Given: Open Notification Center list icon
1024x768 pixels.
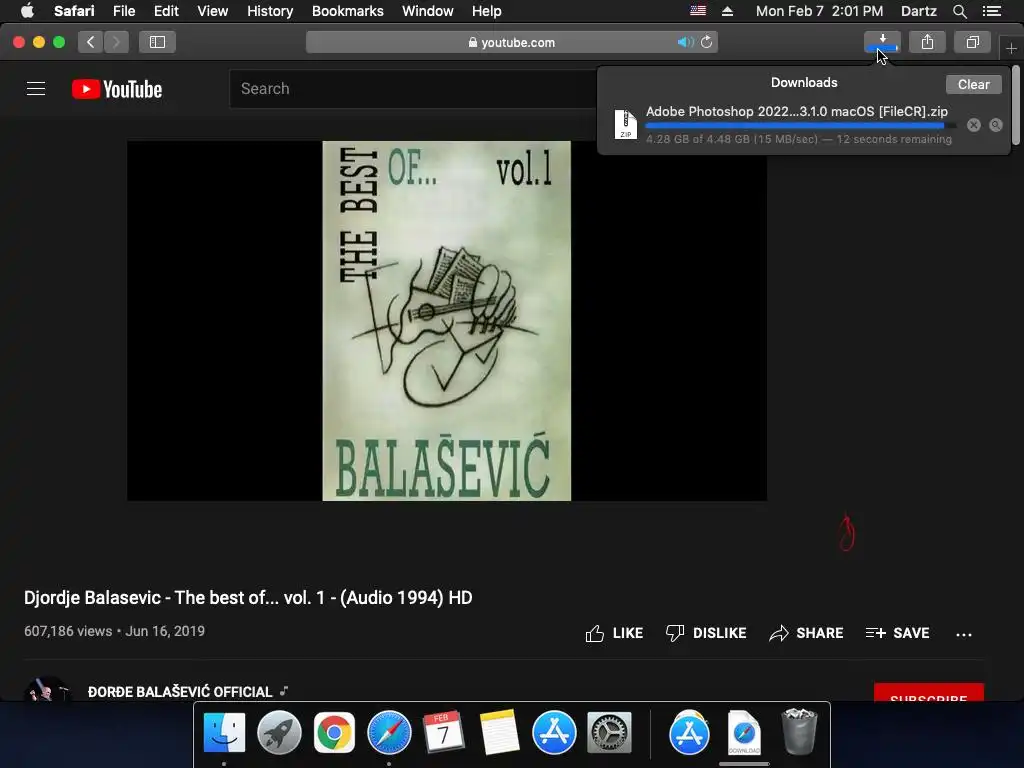Looking at the screenshot, I should pyautogui.click(x=991, y=11).
